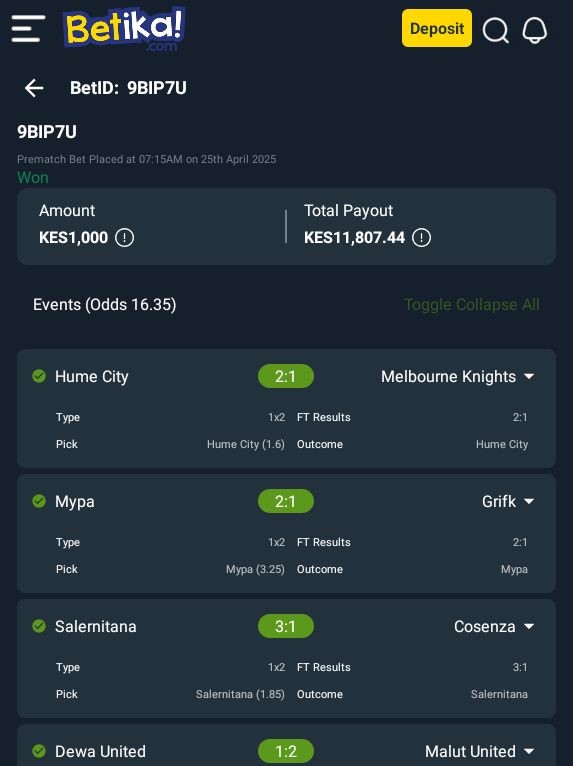Go back using the arrow beside BetID
The image size is (573, 766).
pos(34,88)
